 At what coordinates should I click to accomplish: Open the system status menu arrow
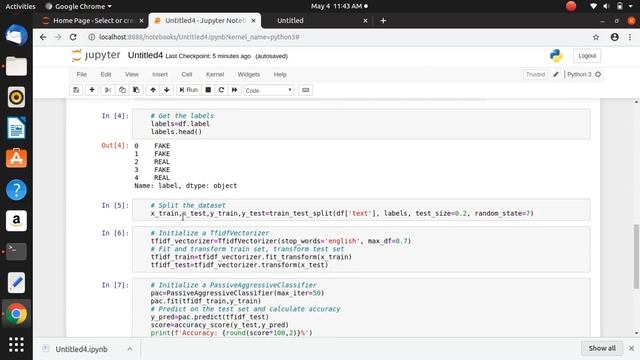pos(631,7)
